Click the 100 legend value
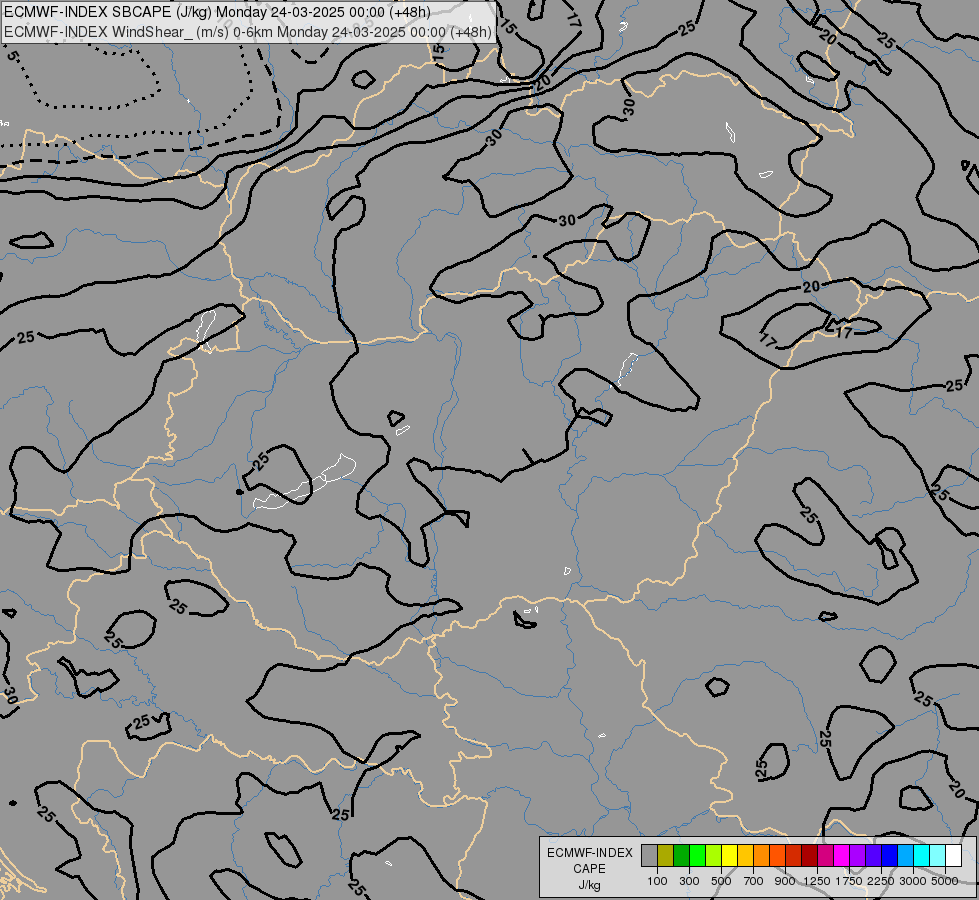979x900 pixels. pyautogui.click(x=657, y=881)
